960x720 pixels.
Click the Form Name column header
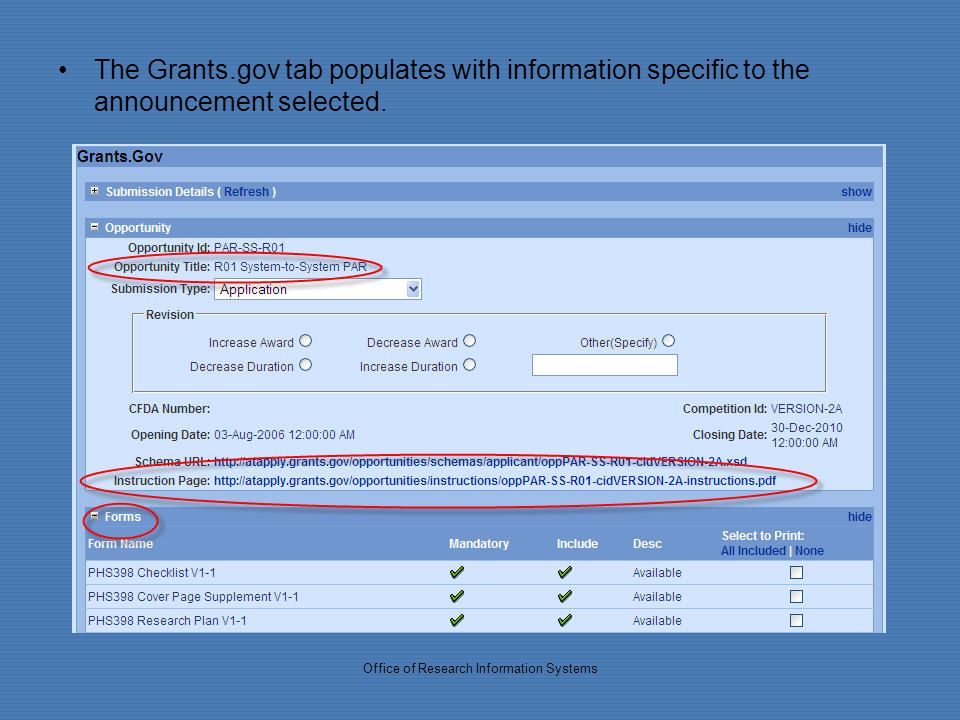pos(120,544)
